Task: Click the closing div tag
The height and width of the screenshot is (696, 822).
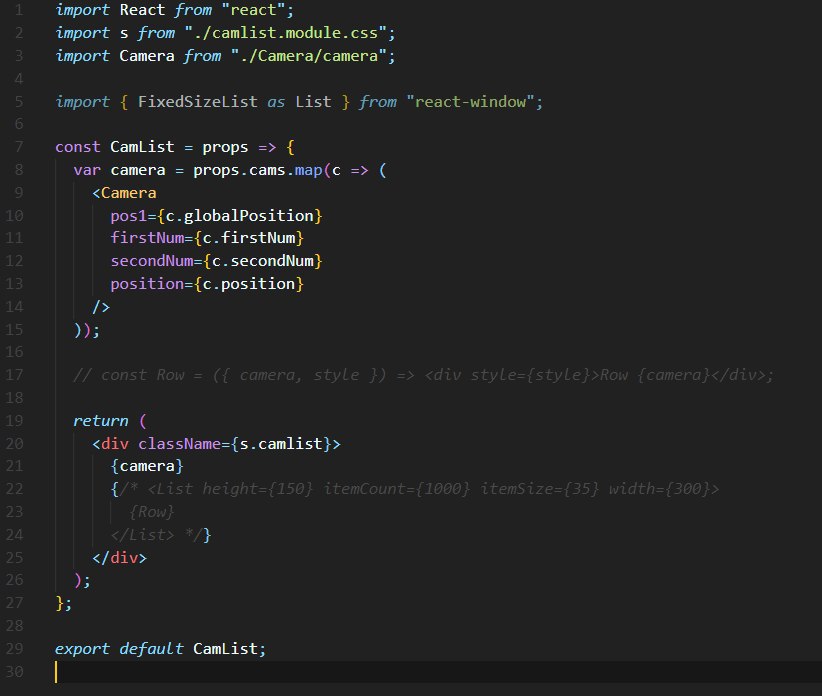Action: pos(120,558)
